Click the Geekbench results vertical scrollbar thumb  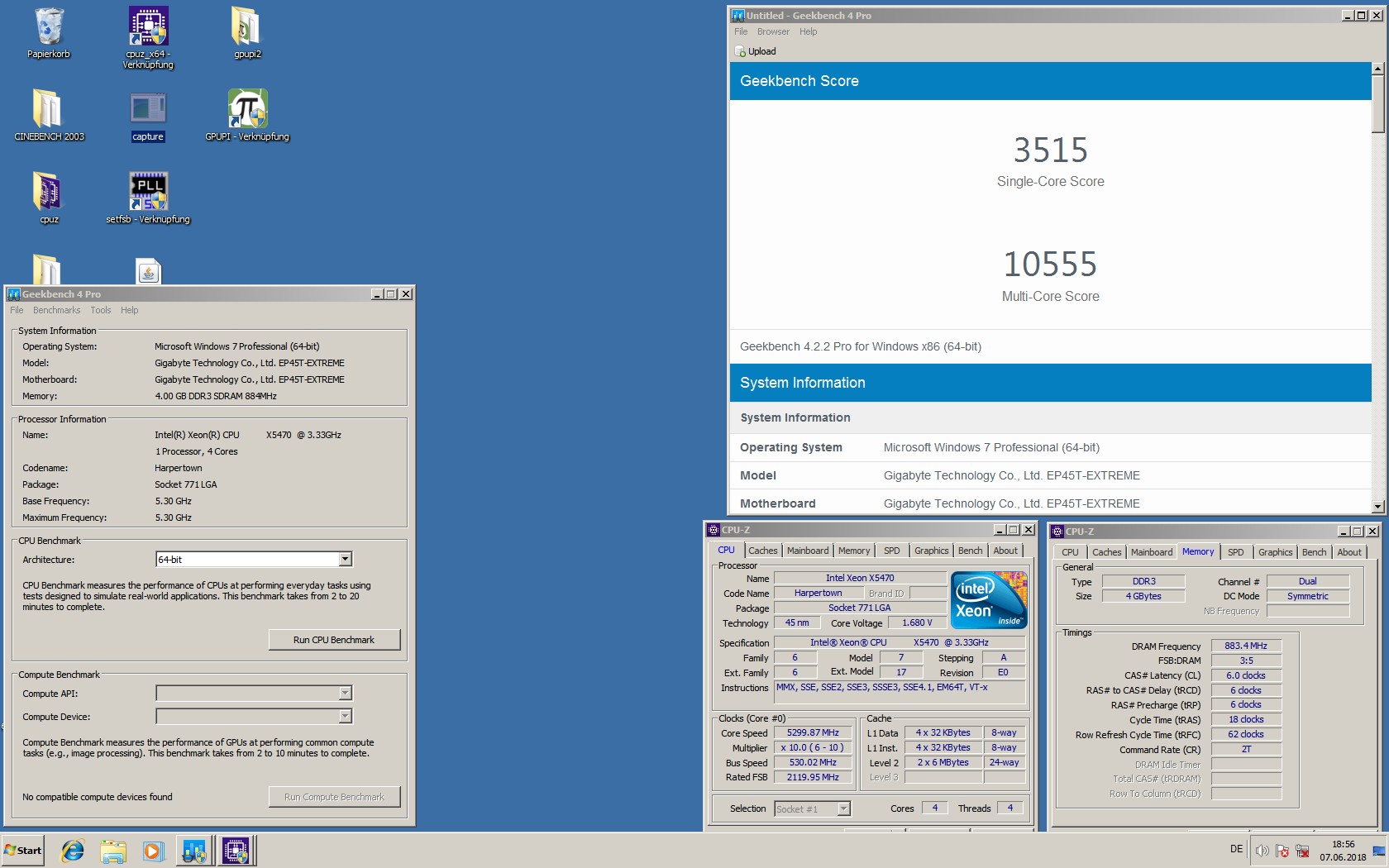(1377, 104)
